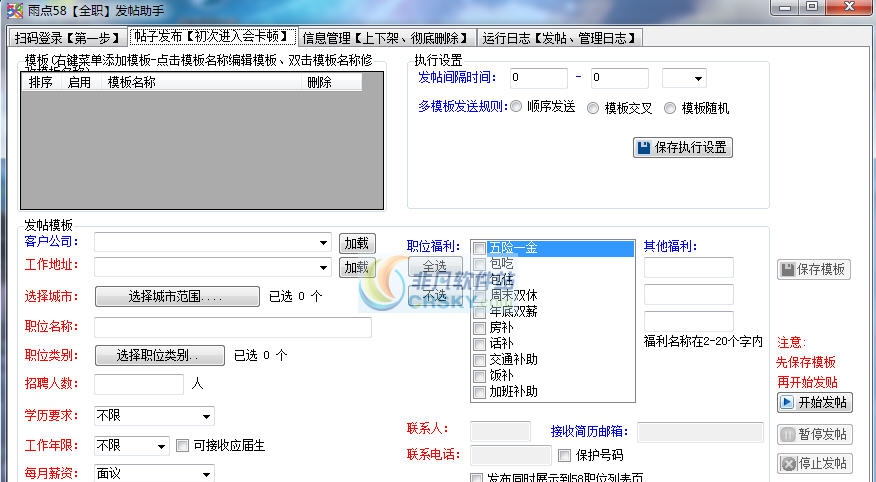Click the 招聘人数 input field

pos(139,384)
